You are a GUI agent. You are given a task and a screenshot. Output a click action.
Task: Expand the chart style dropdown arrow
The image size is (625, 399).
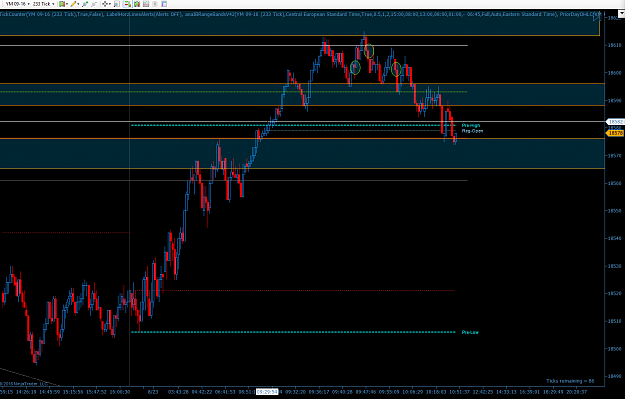[x=67, y=4]
